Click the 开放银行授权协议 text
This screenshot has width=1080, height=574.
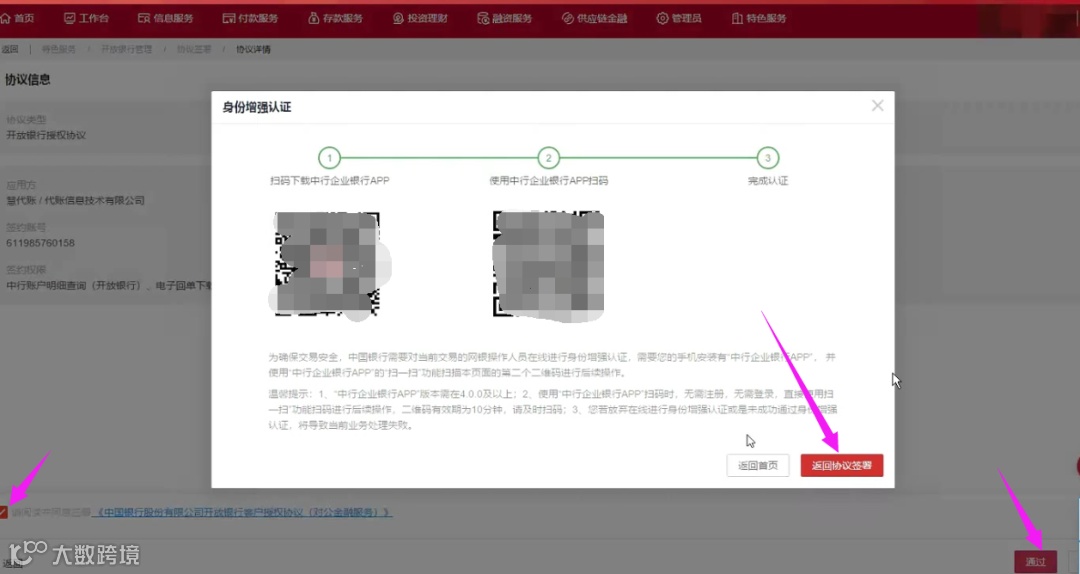(x=46, y=135)
